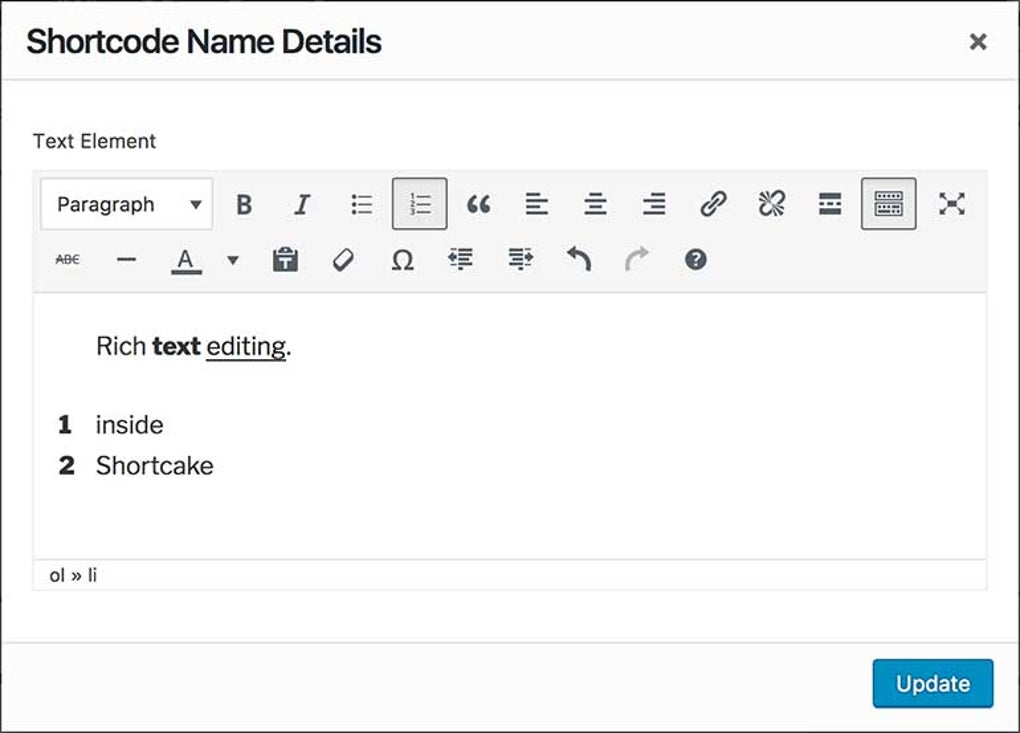Insert a blockquote using the quote icon
The image size is (1020, 733).
(478, 203)
